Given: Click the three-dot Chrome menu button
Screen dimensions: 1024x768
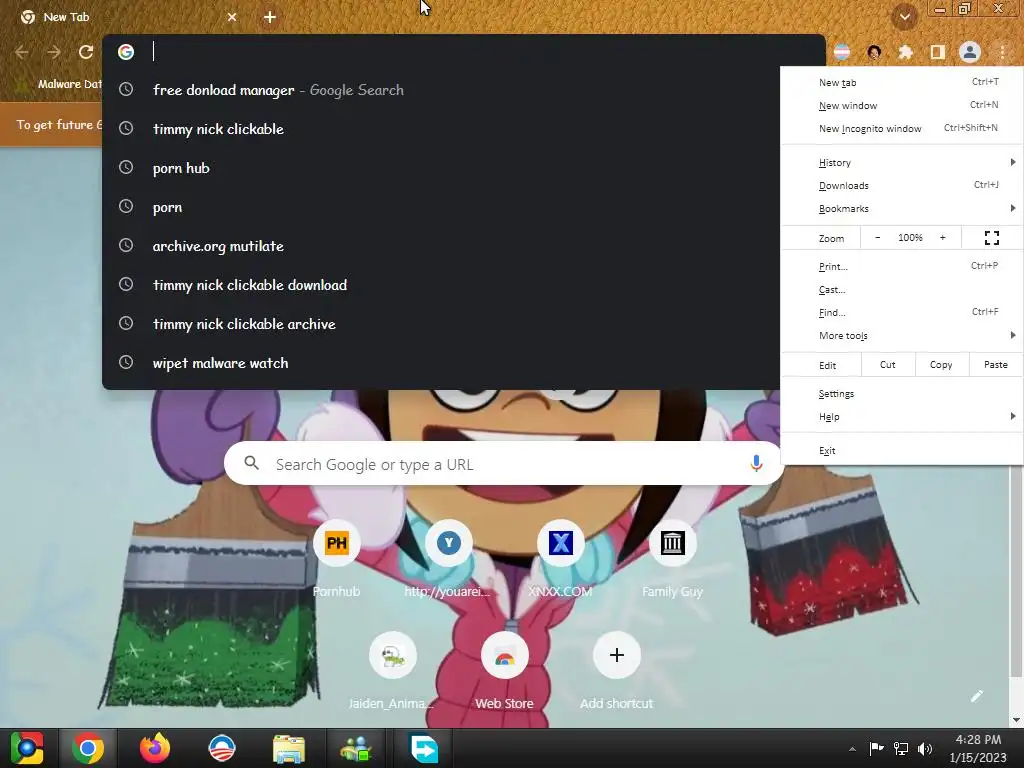Looking at the screenshot, I should pos(1002,52).
